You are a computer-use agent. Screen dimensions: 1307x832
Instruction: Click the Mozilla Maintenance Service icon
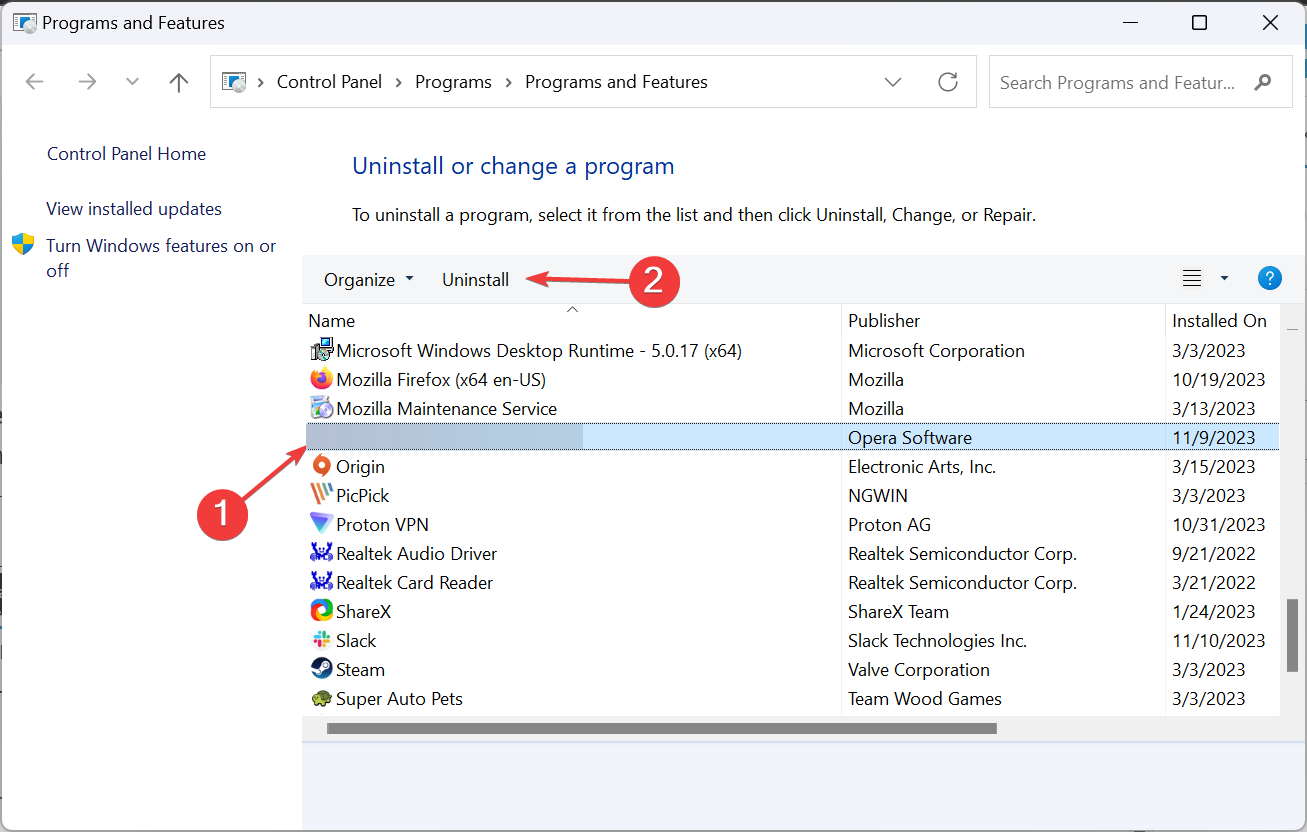coord(321,408)
